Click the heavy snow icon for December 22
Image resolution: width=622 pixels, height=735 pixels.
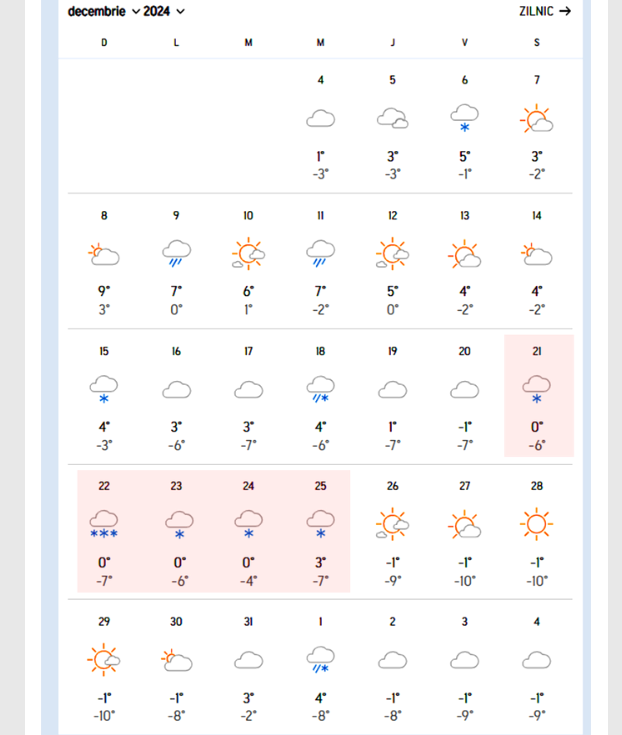tap(104, 523)
